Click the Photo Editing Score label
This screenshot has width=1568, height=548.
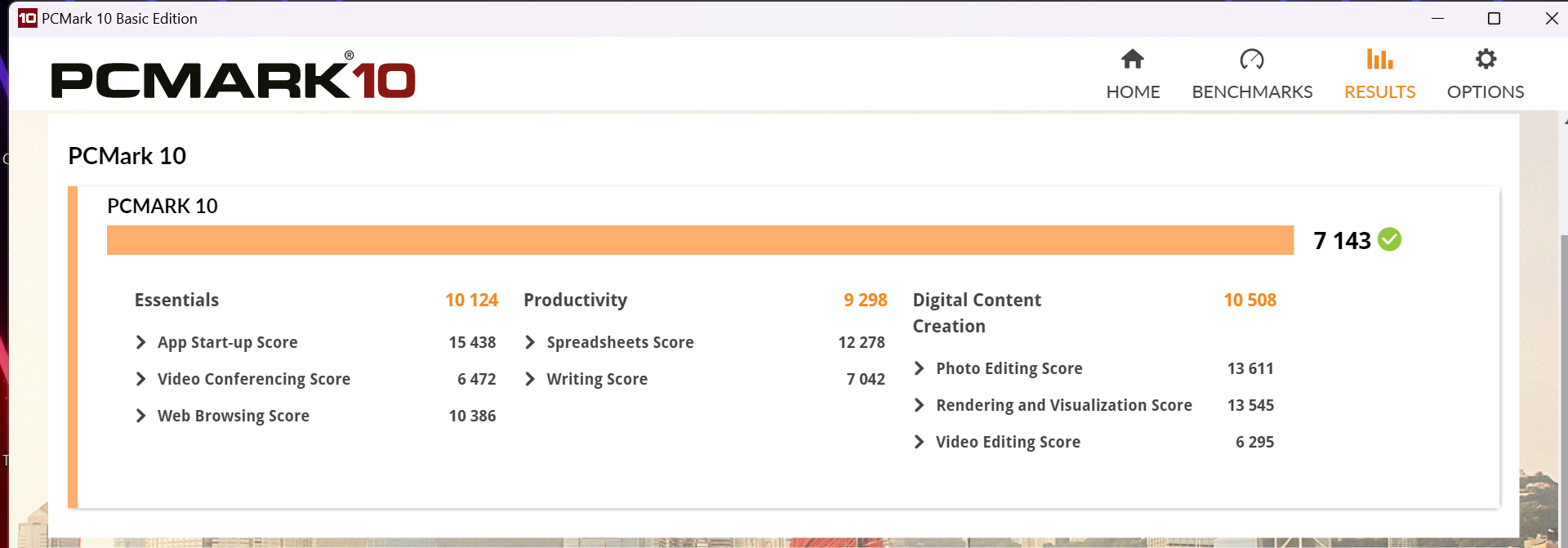click(x=1009, y=368)
